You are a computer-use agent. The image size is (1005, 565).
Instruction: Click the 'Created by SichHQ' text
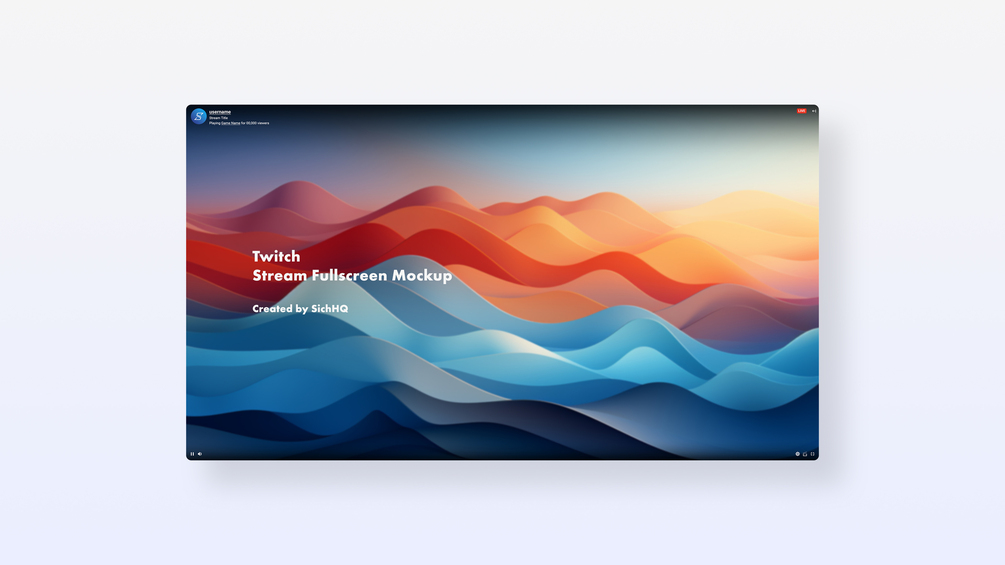click(x=300, y=309)
